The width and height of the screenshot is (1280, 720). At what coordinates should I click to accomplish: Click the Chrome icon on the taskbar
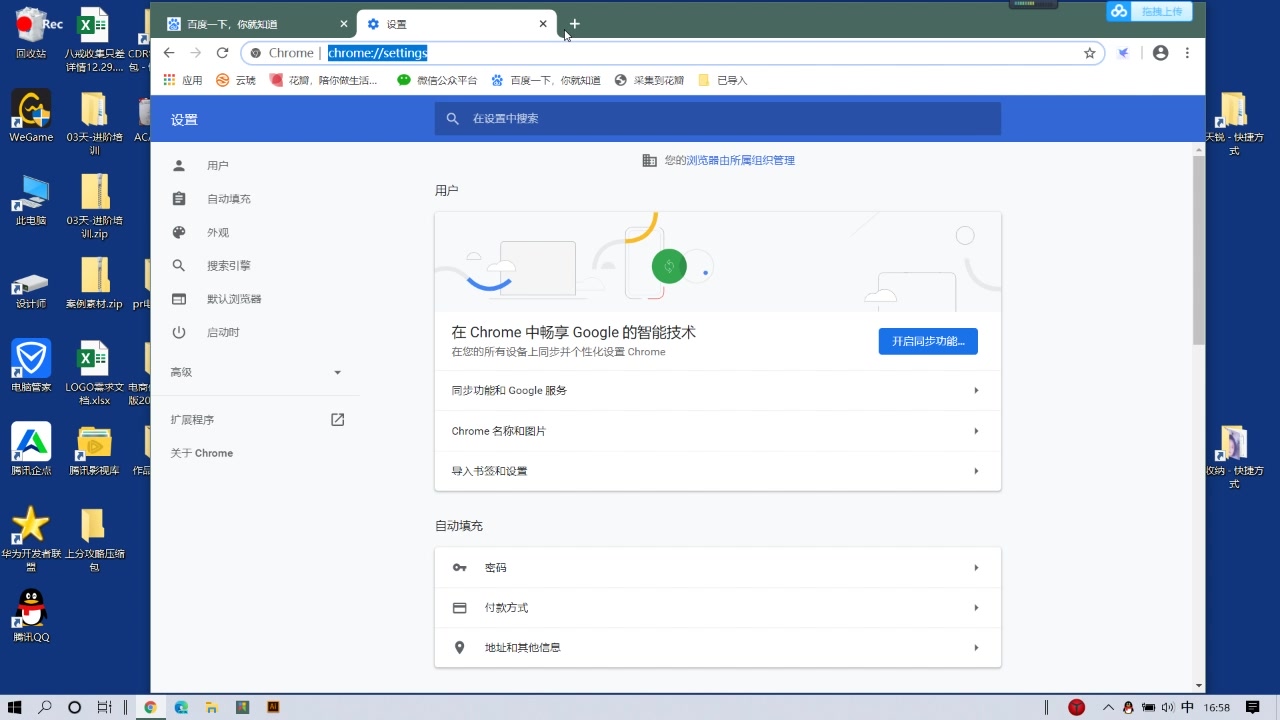click(x=150, y=707)
